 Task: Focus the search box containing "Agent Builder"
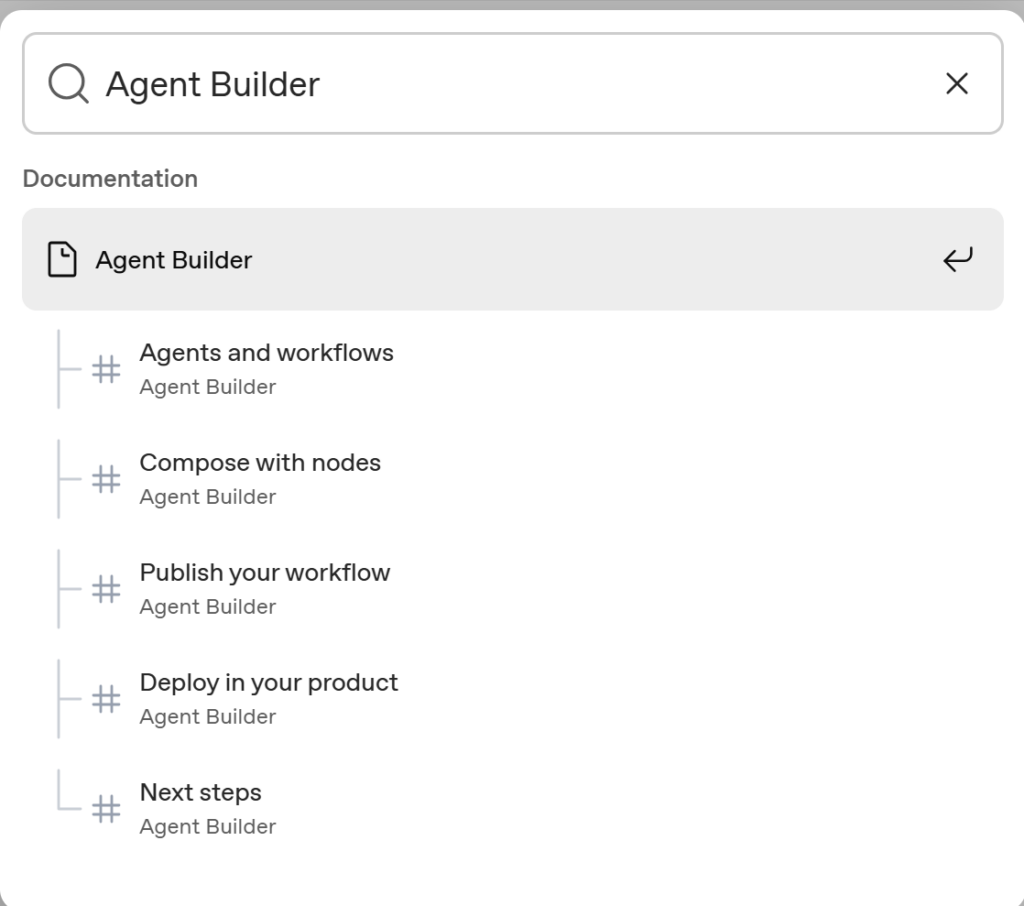(520, 84)
